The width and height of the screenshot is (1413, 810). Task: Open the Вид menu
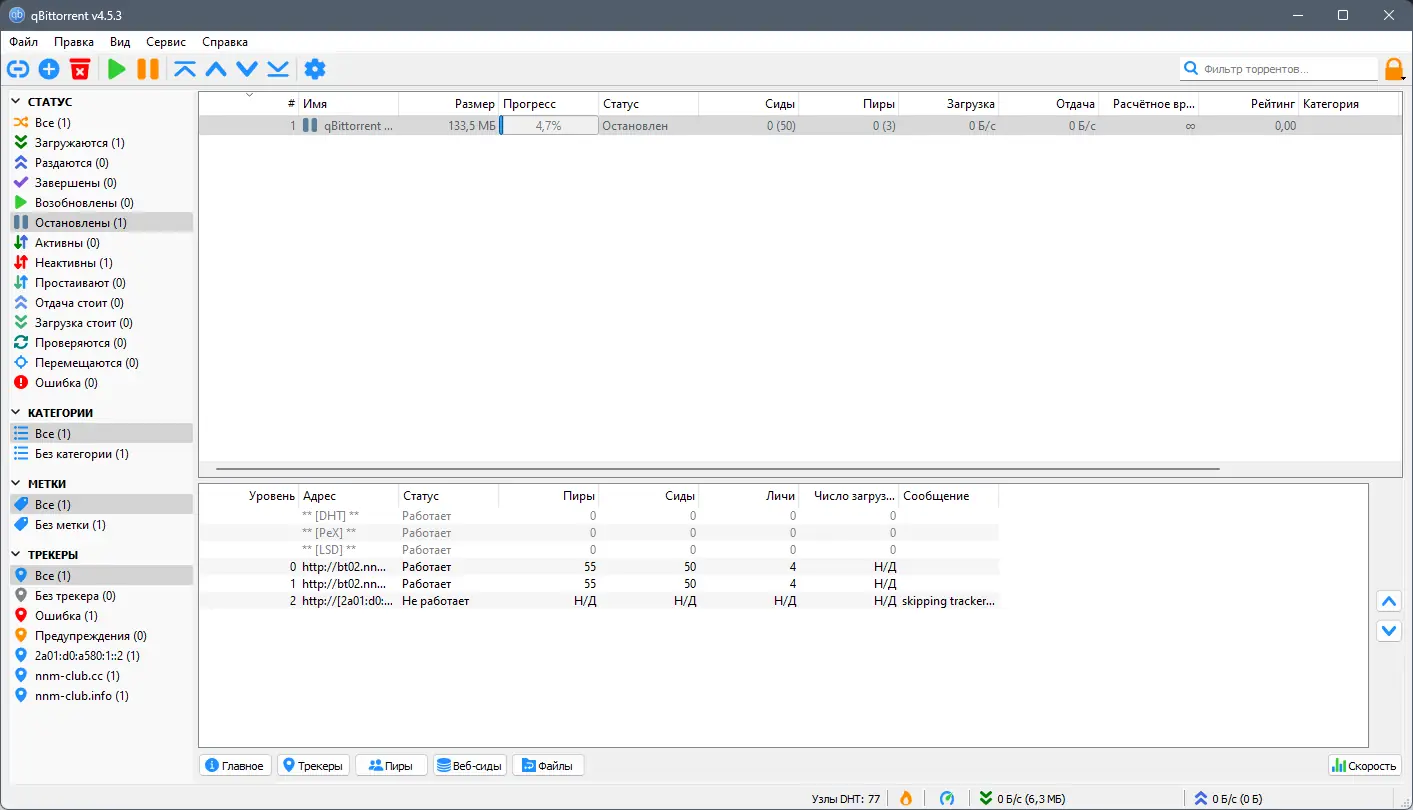120,42
